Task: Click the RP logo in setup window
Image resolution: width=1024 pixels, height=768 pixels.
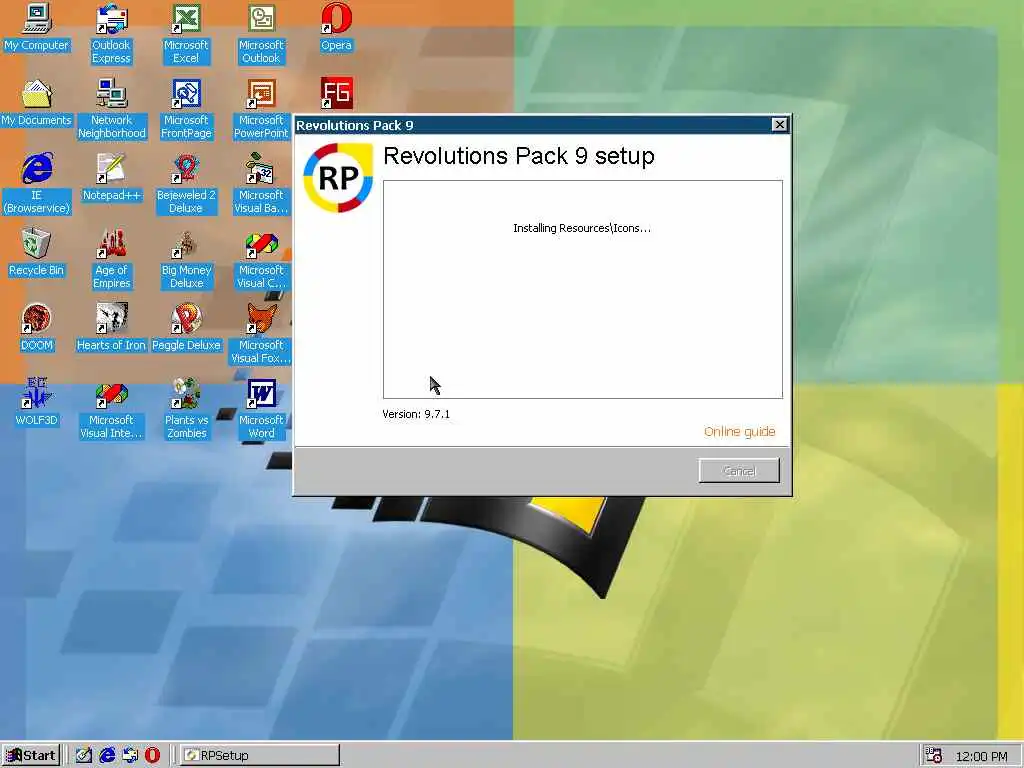Action: click(338, 178)
